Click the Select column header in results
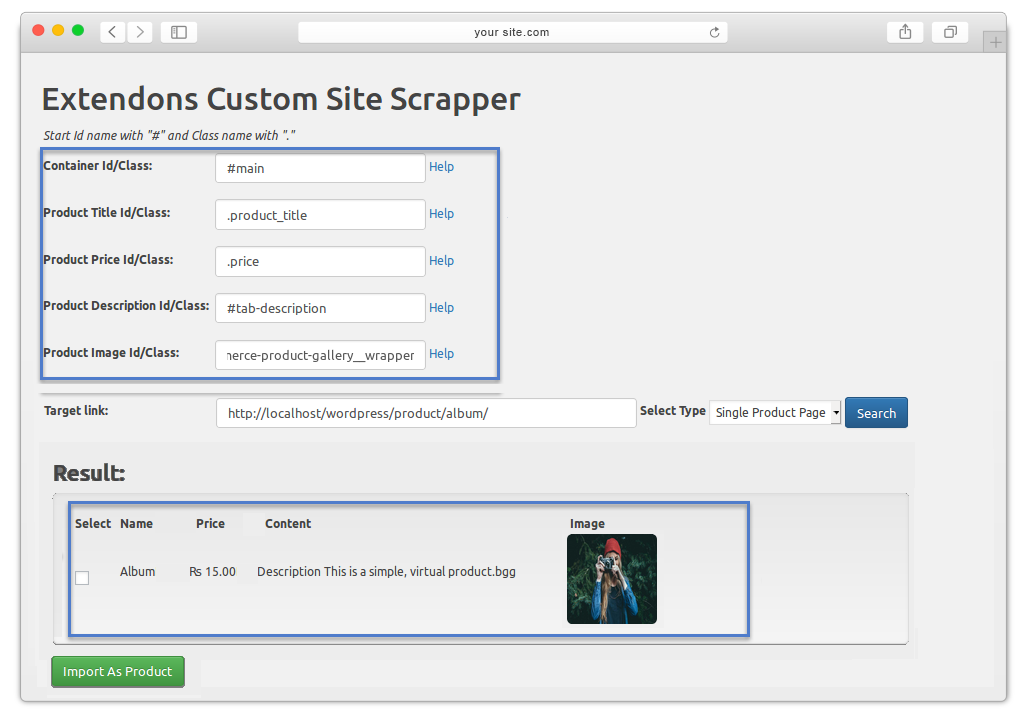This screenshot has width=1024, height=714. [x=93, y=523]
